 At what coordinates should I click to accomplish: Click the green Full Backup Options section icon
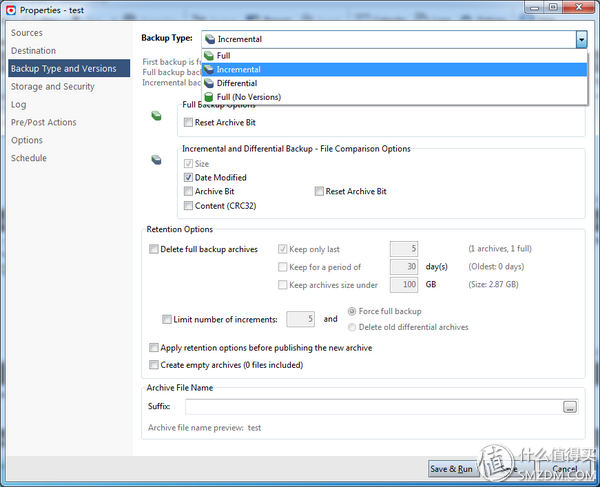point(156,116)
